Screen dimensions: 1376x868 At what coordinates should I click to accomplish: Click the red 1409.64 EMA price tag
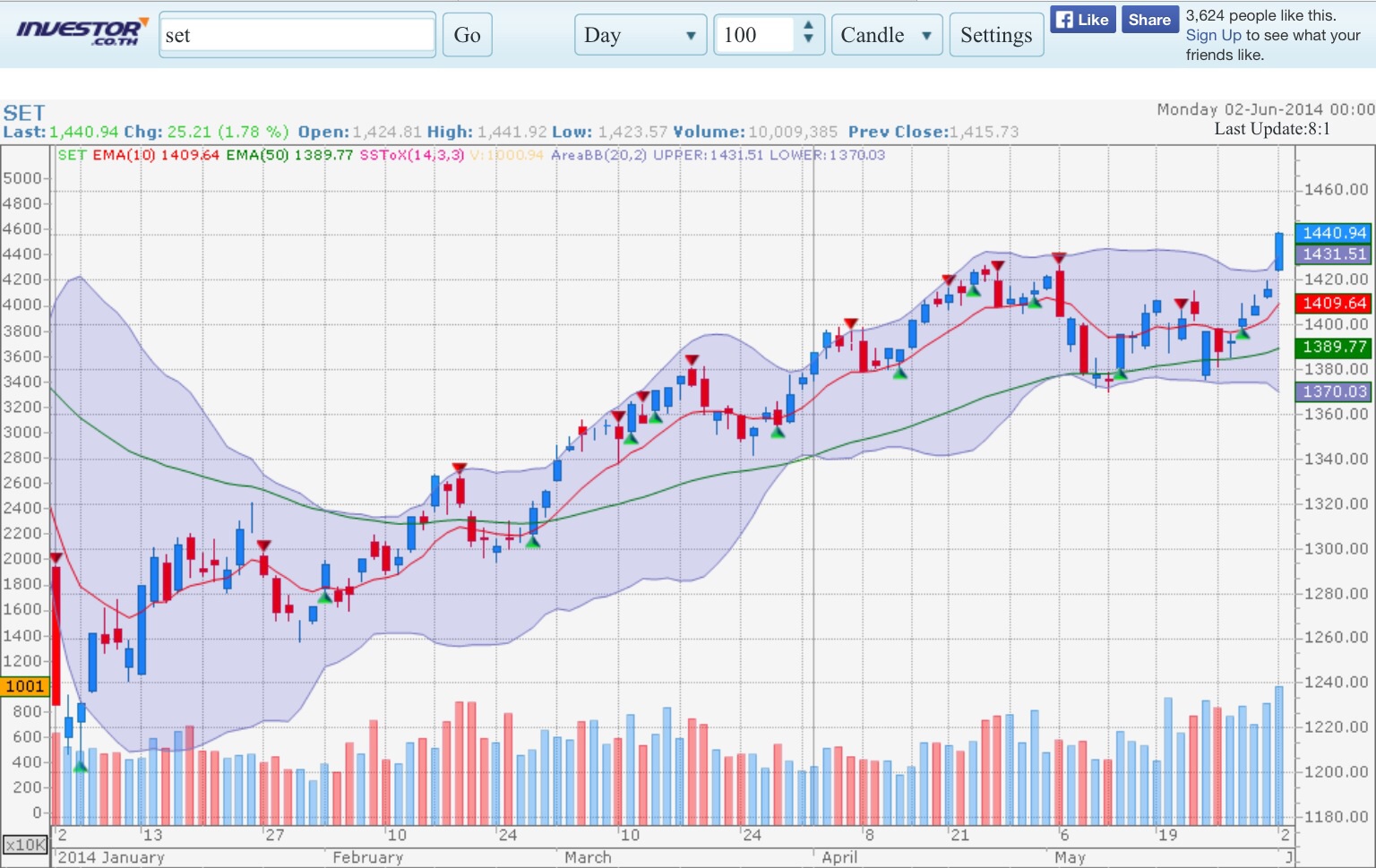pos(1333,304)
